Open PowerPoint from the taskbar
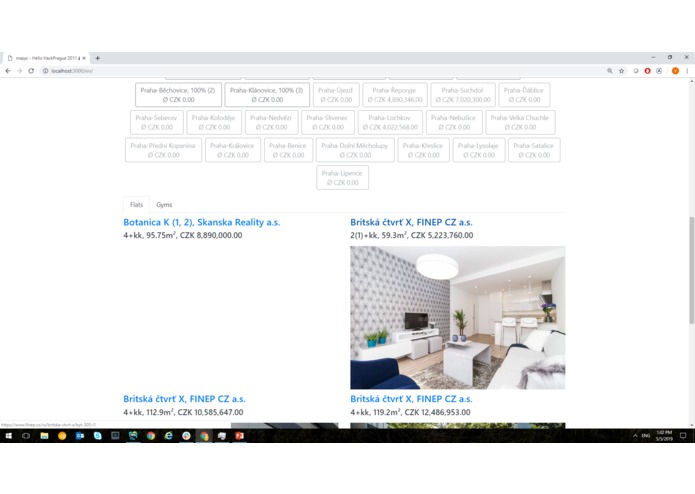 point(239,436)
